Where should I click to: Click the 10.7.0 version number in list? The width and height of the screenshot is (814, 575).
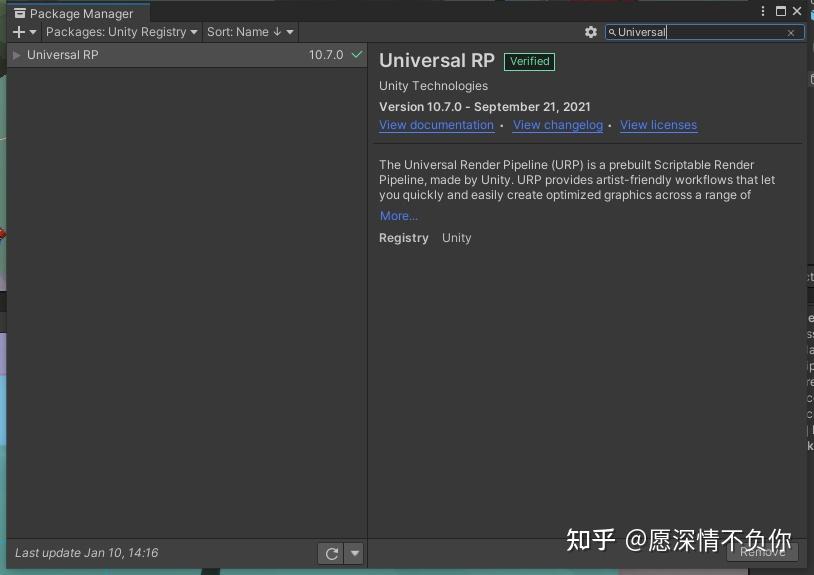(x=325, y=55)
